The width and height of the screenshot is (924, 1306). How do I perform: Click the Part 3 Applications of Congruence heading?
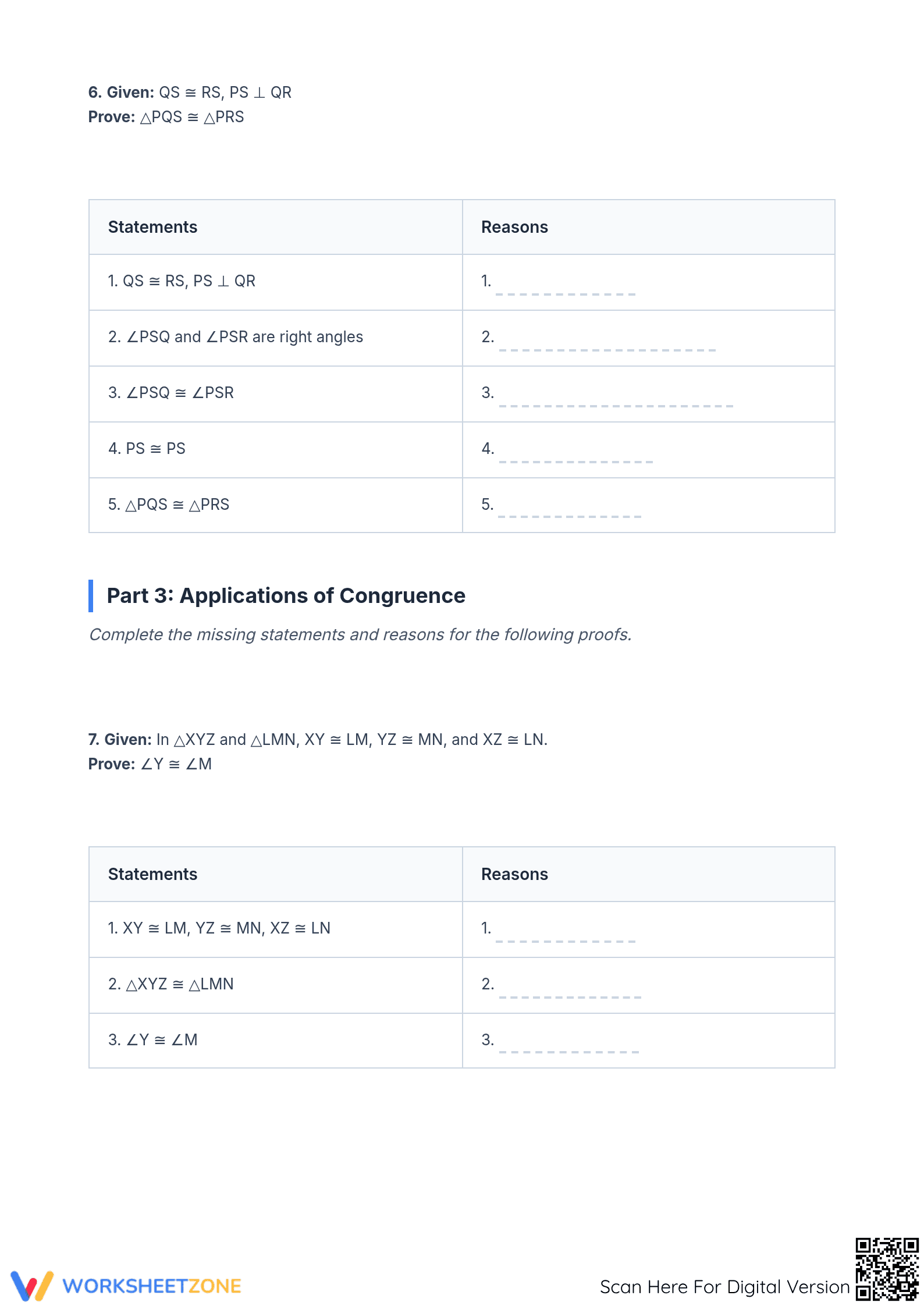pyautogui.click(x=286, y=595)
